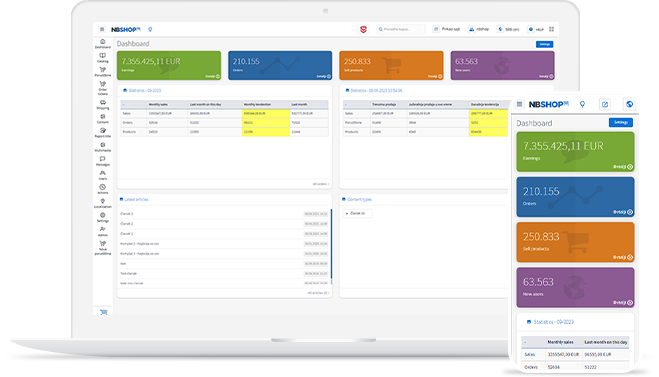This screenshot has height=377, width=659.
Task: Toggle the desktop hamburger menu
Action: click(x=102, y=29)
